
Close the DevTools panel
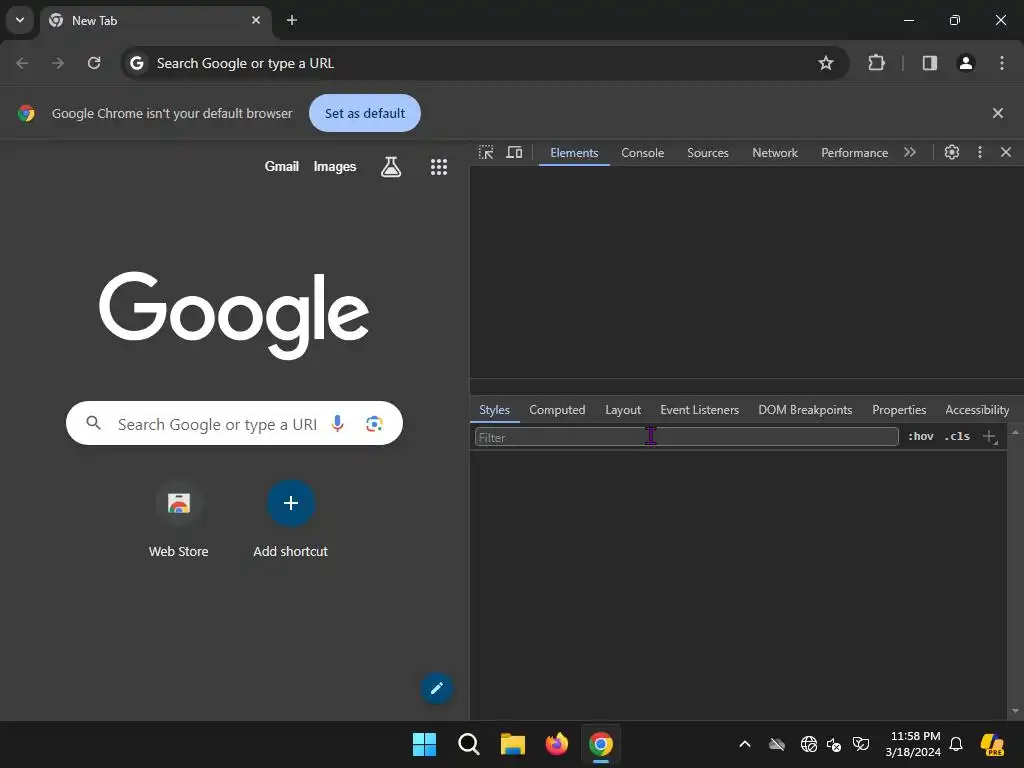click(x=1006, y=152)
